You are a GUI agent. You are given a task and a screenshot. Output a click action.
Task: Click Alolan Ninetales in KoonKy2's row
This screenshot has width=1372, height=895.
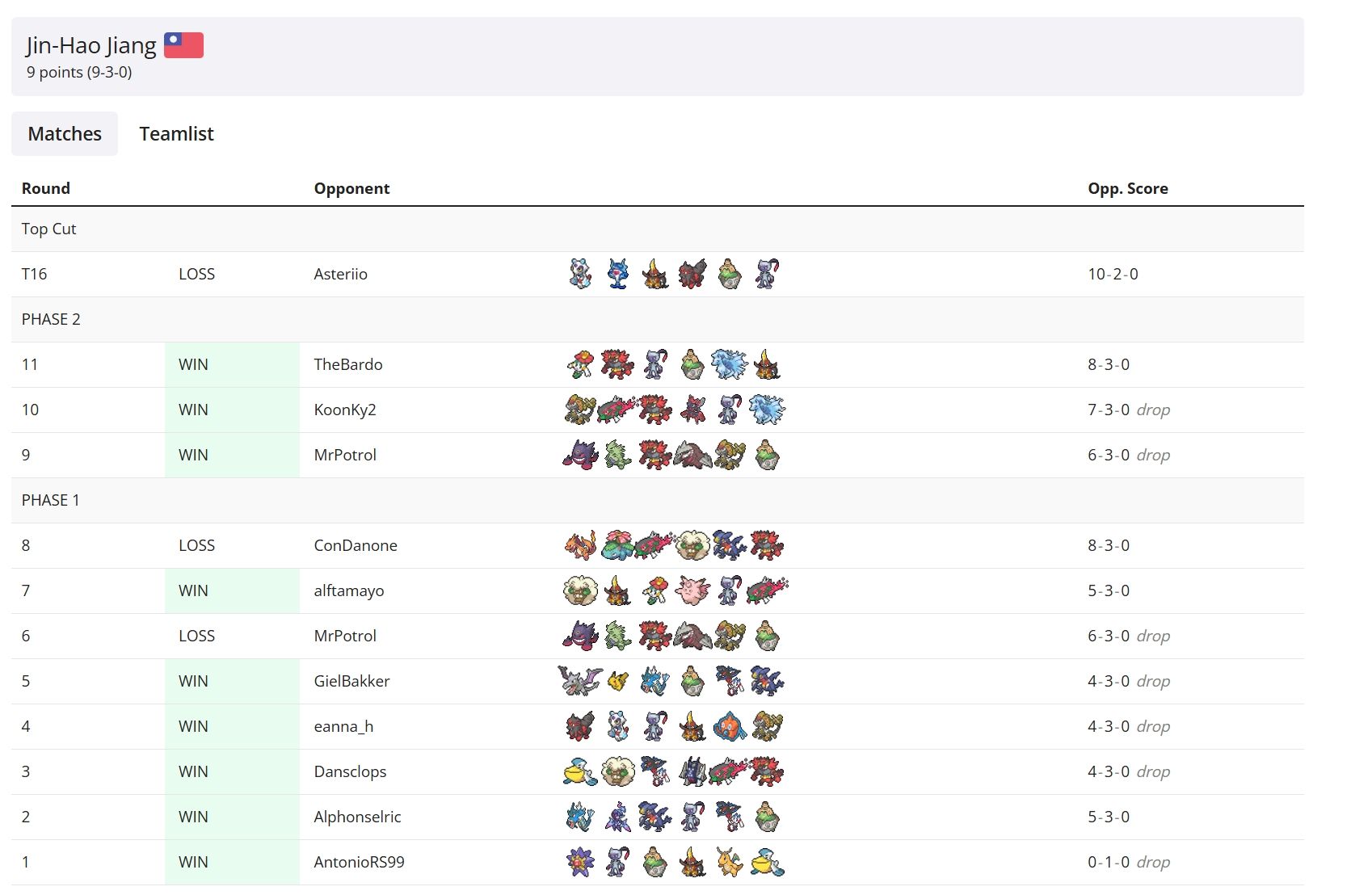(x=766, y=410)
